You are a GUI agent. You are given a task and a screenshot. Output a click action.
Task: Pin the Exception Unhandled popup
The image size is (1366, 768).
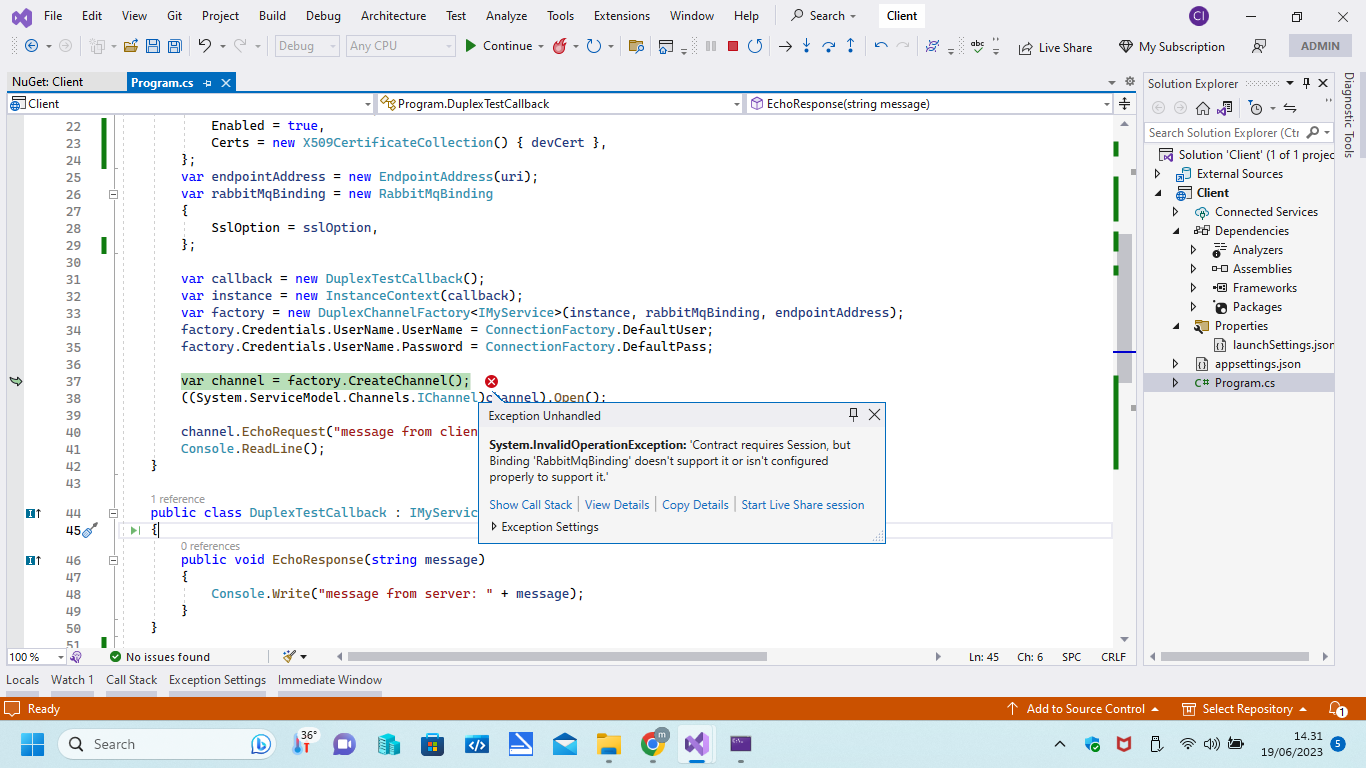coord(853,414)
